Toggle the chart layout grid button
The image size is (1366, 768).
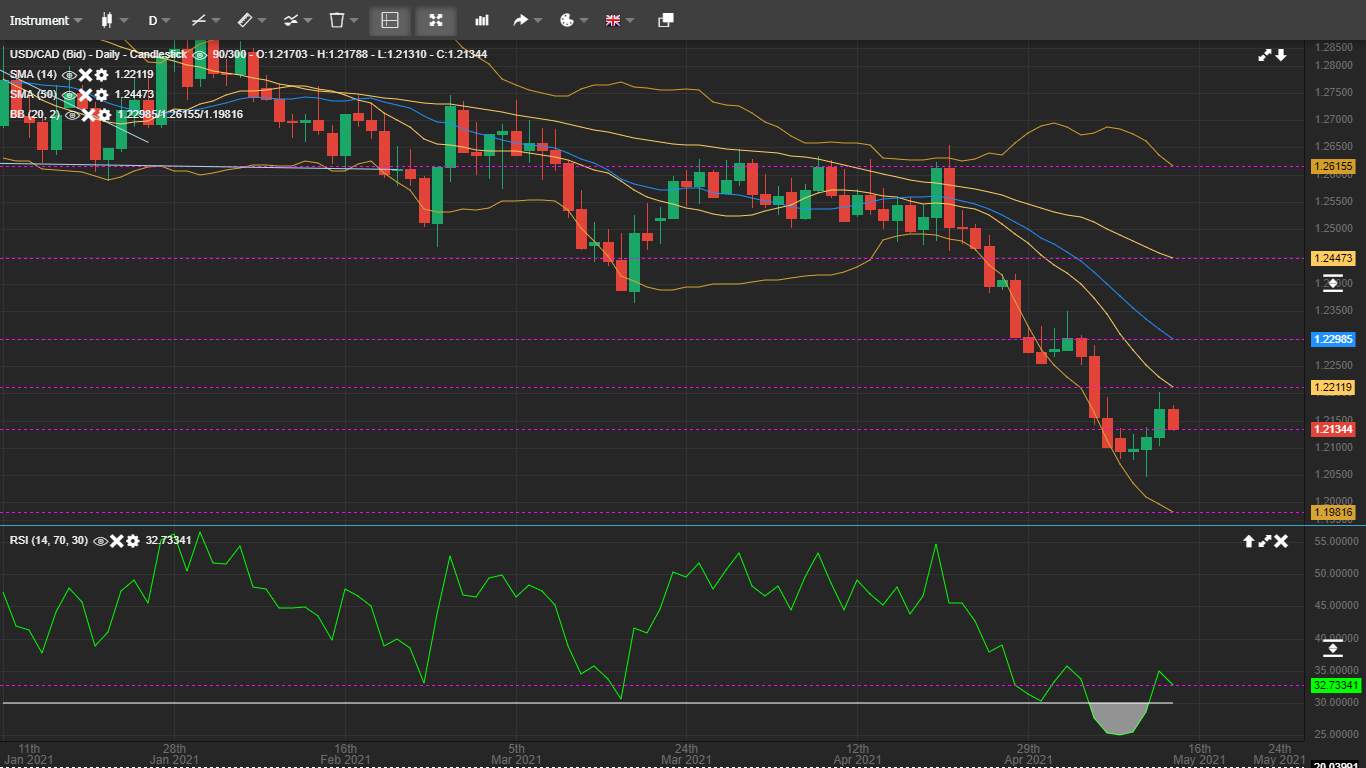click(x=390, y=20)
